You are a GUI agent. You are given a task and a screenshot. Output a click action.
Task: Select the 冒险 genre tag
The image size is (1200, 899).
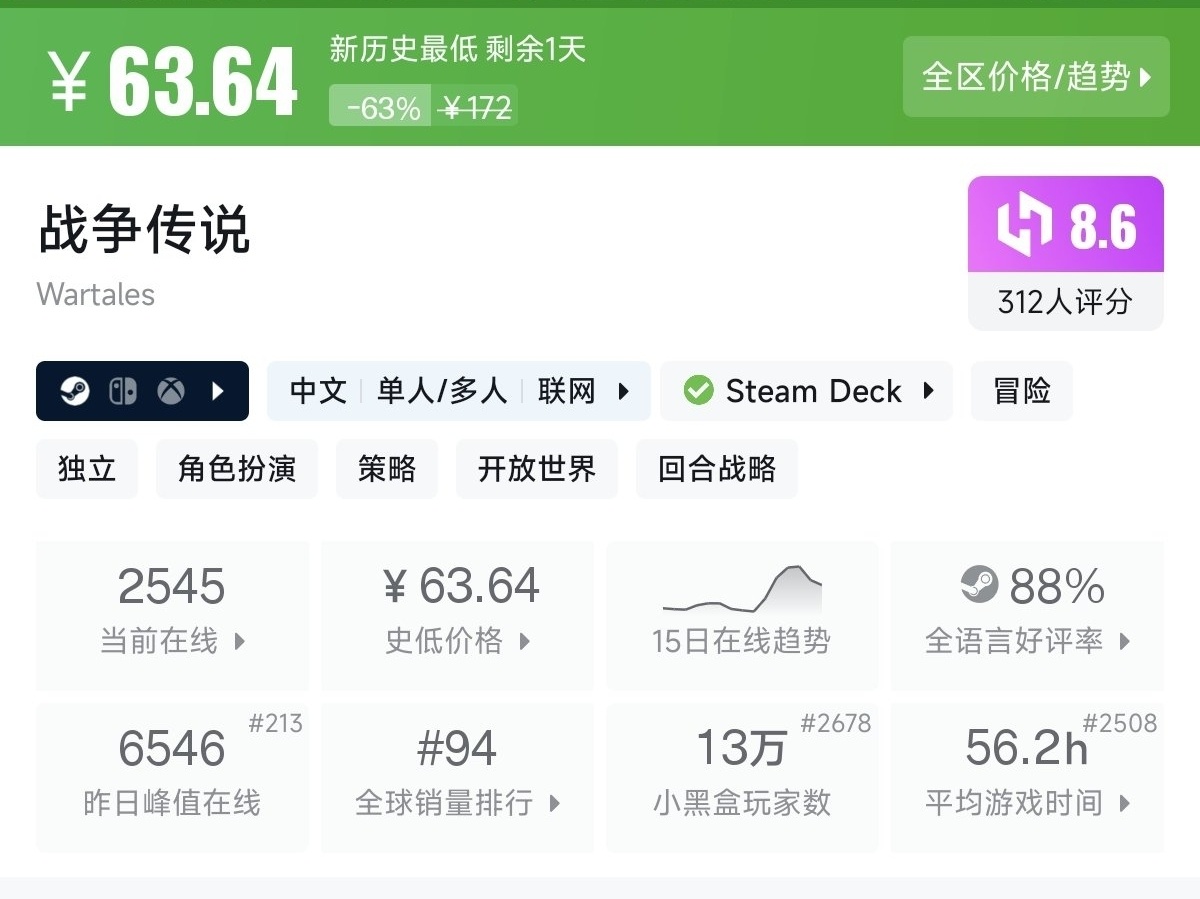(x=1021, y=391)
